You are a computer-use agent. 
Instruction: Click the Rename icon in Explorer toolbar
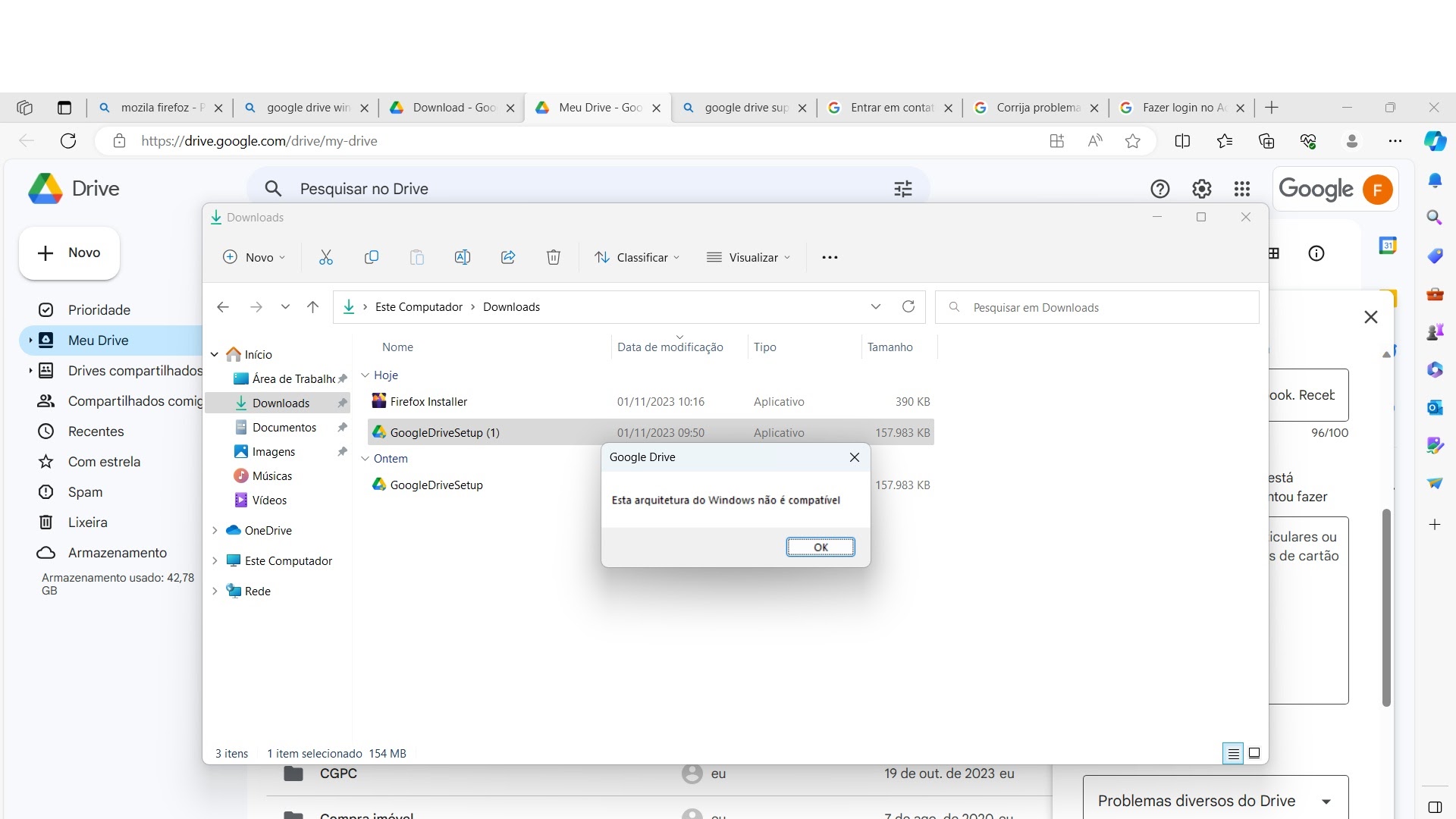pos(463,258)
